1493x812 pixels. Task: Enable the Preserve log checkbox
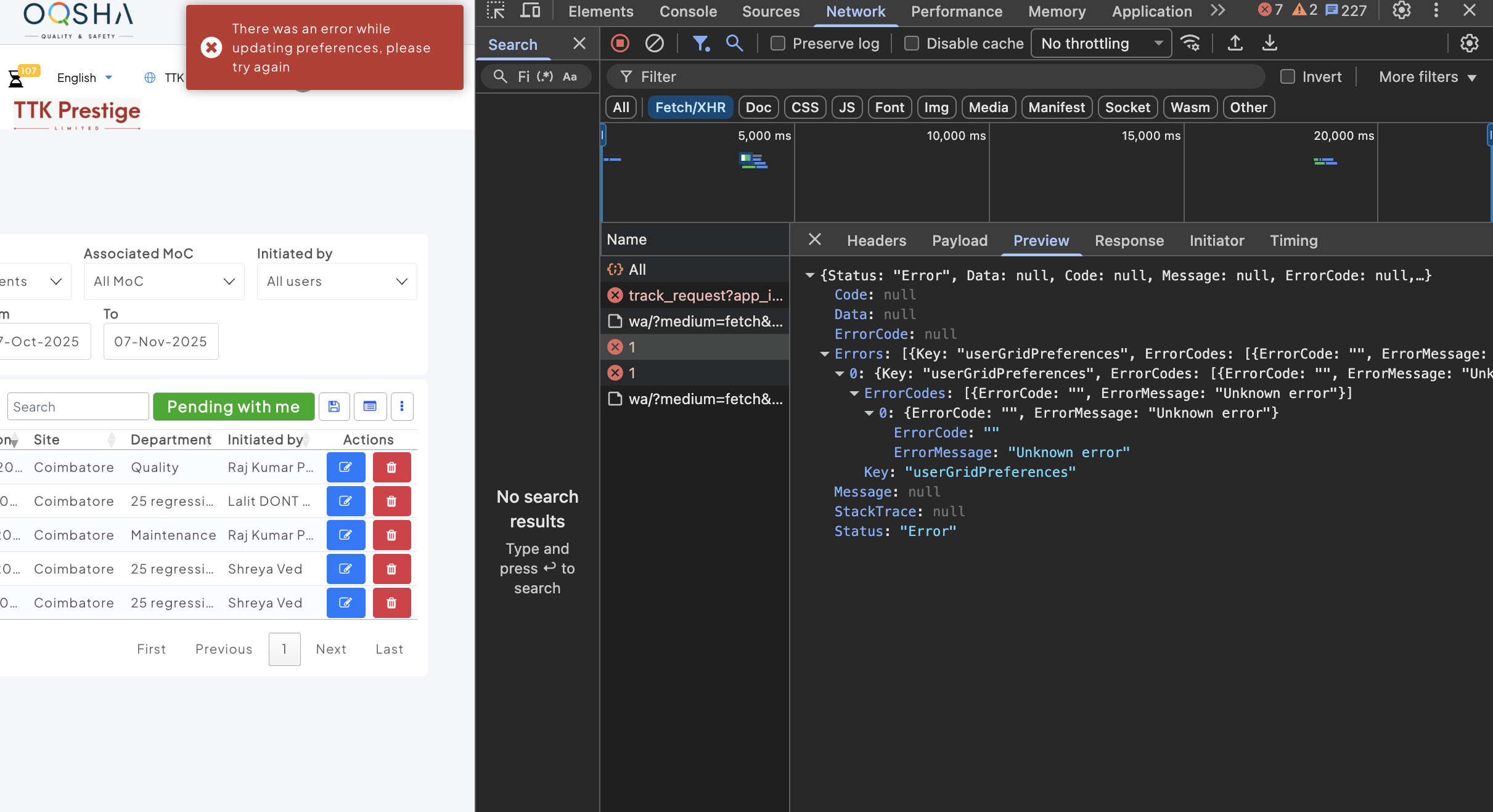(x=778, y=43)
